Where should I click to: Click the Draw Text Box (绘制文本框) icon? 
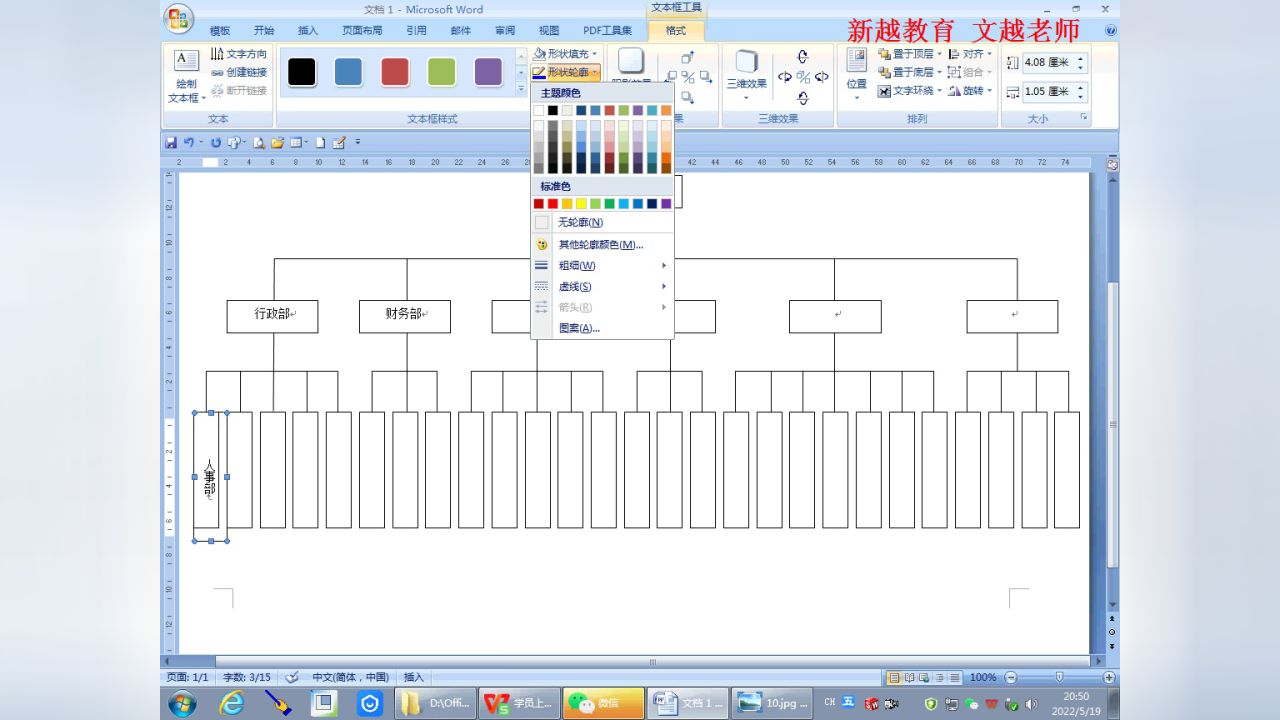click(186, 74)
